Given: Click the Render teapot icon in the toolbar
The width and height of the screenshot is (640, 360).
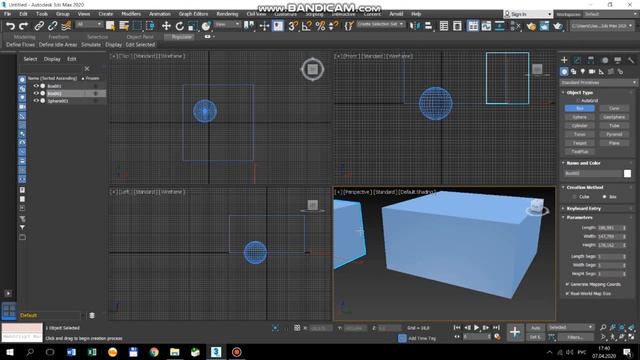Looking at the screenshot, I should click(558, 26).
